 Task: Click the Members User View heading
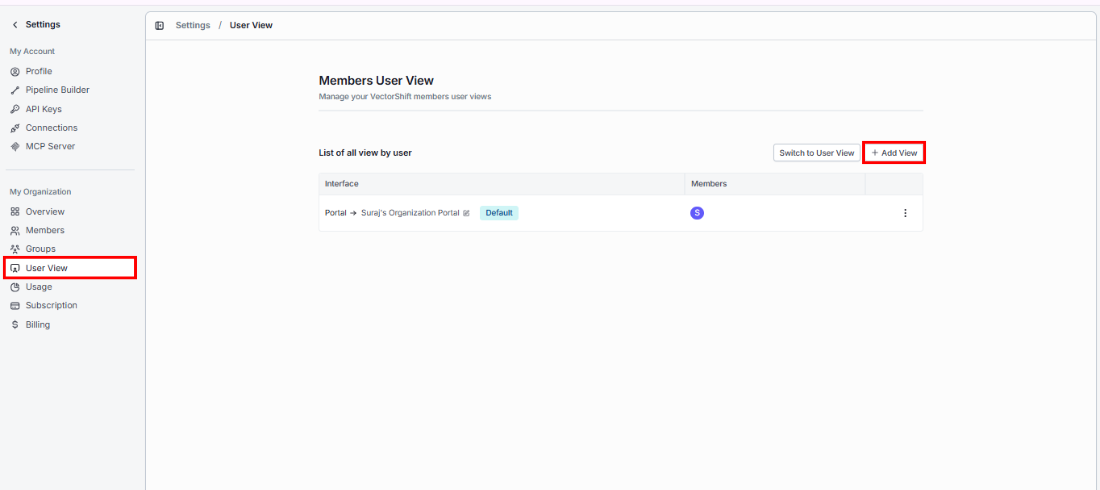(x=376, y=81)
